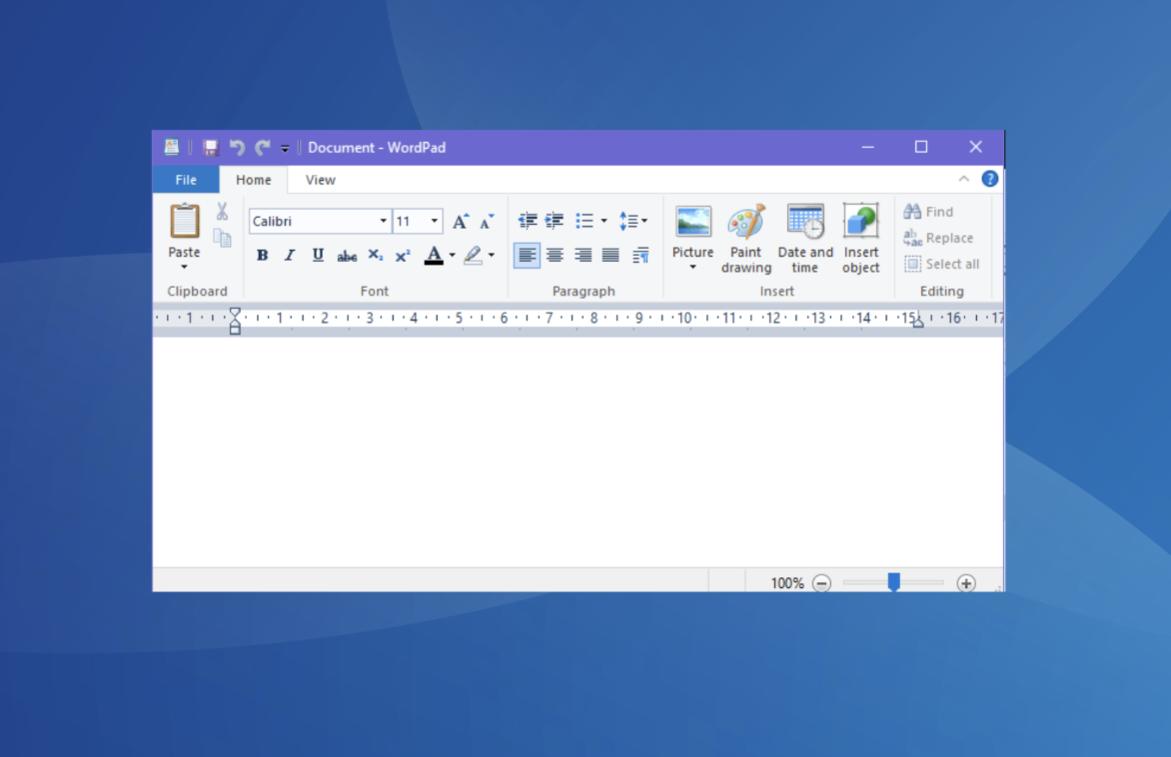Zoom out with the minus button
The width and height of the screenshot is (1171, 757).
click(821, 583)
